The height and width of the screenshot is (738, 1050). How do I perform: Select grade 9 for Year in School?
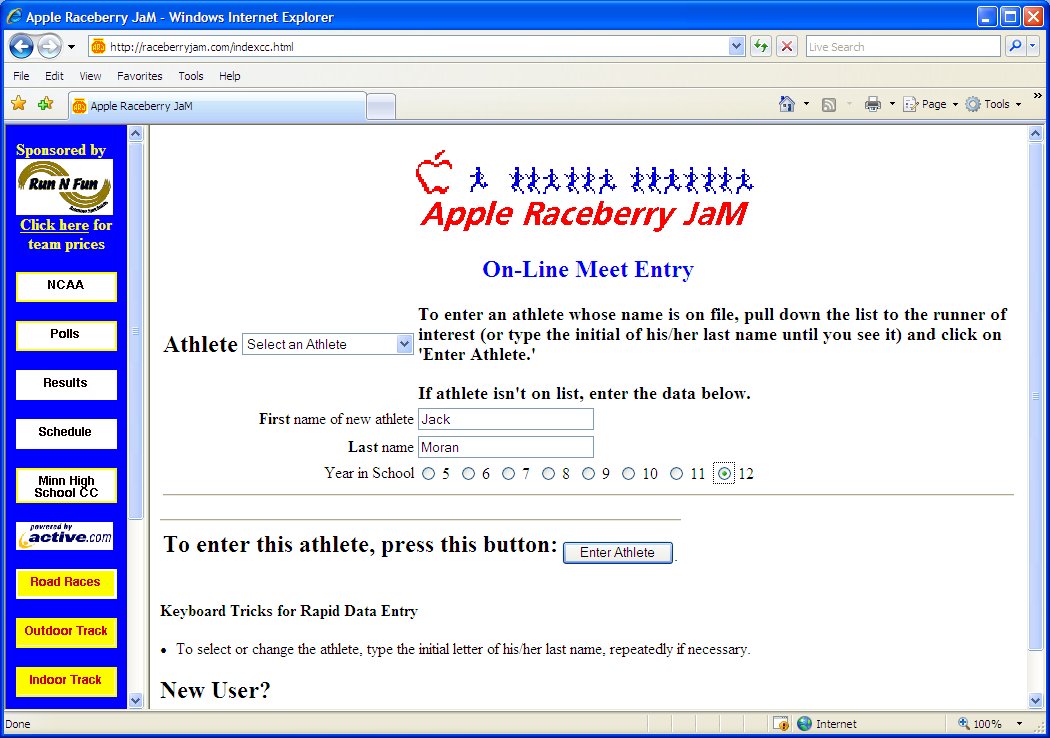click(589, 474)
